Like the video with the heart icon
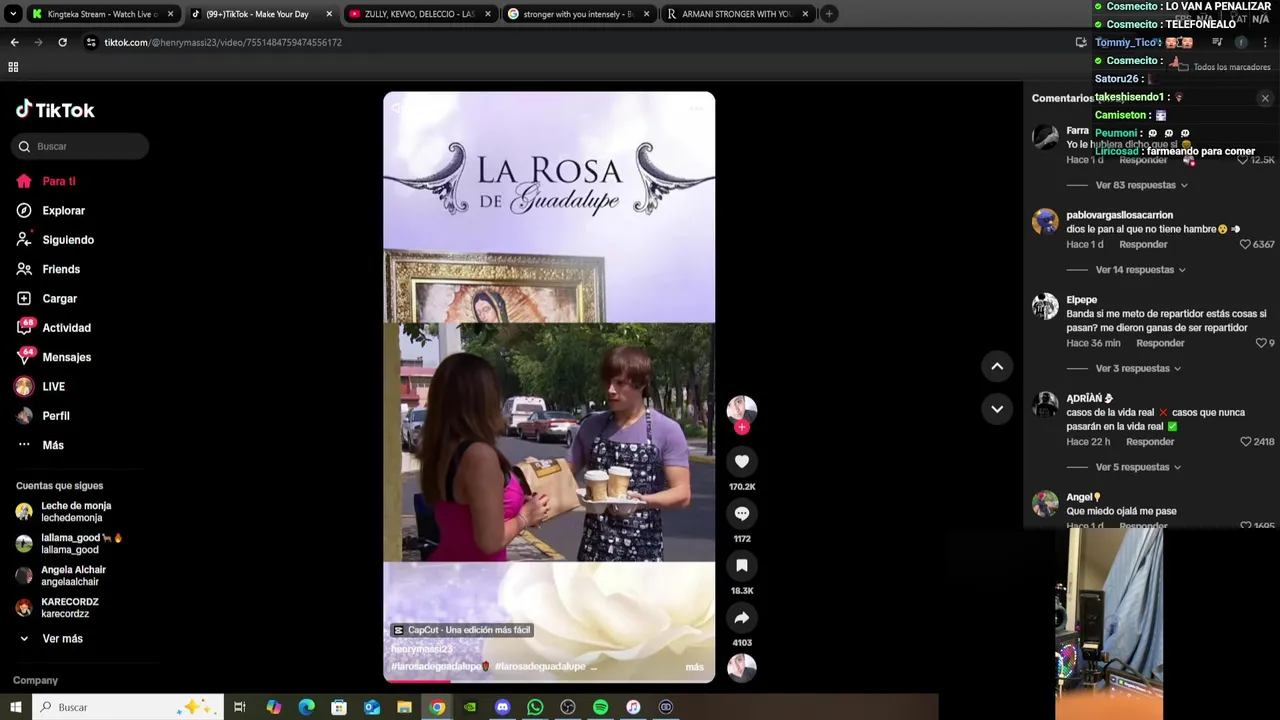The image size is (1280, 720). click(742, 461)
